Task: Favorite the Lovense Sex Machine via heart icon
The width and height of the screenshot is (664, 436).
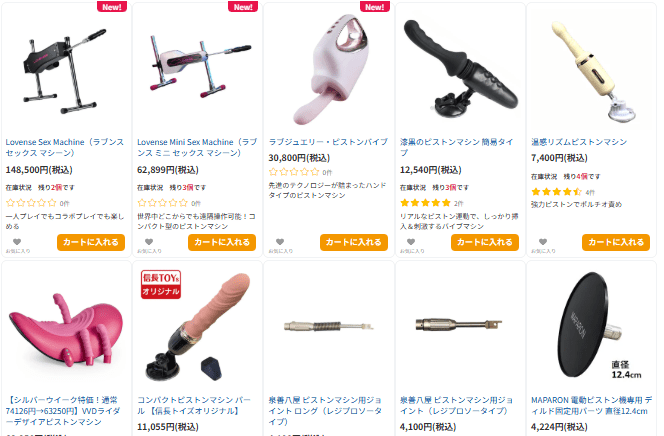Action: (17, 242)
